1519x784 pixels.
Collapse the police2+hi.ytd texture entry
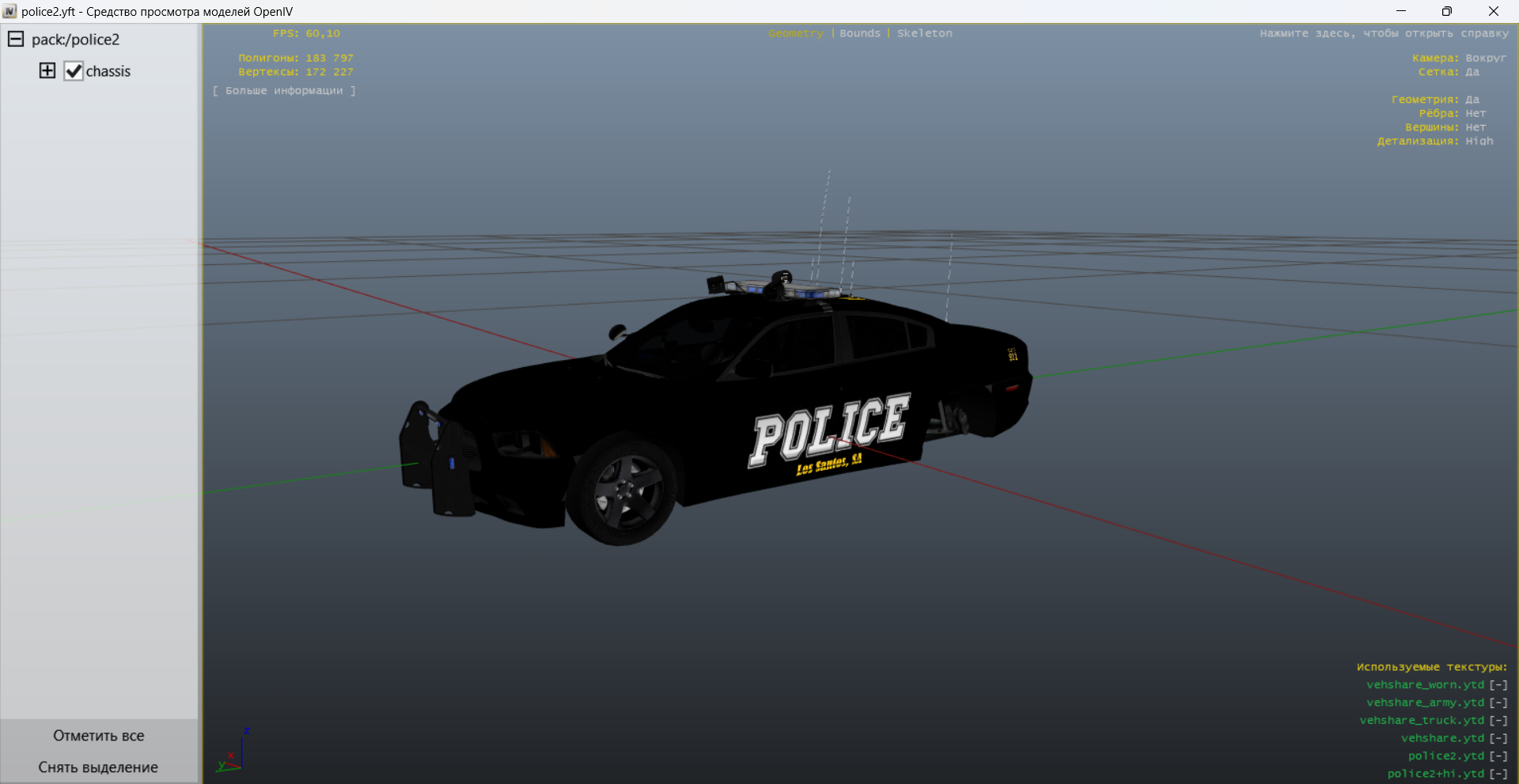tap(1498, 774)
